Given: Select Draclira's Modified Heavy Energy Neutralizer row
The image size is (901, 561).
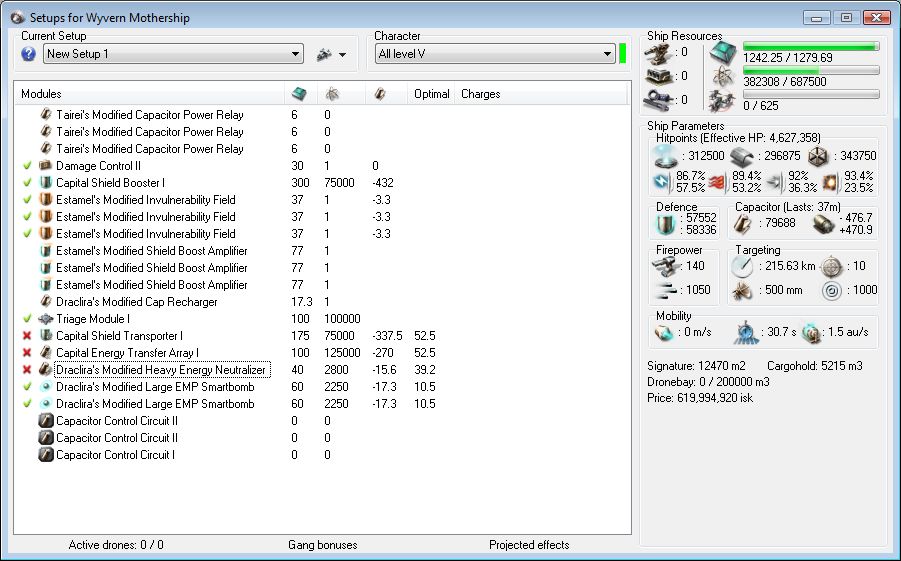Looking at the screenshot, I should click(x=162, y=370).
